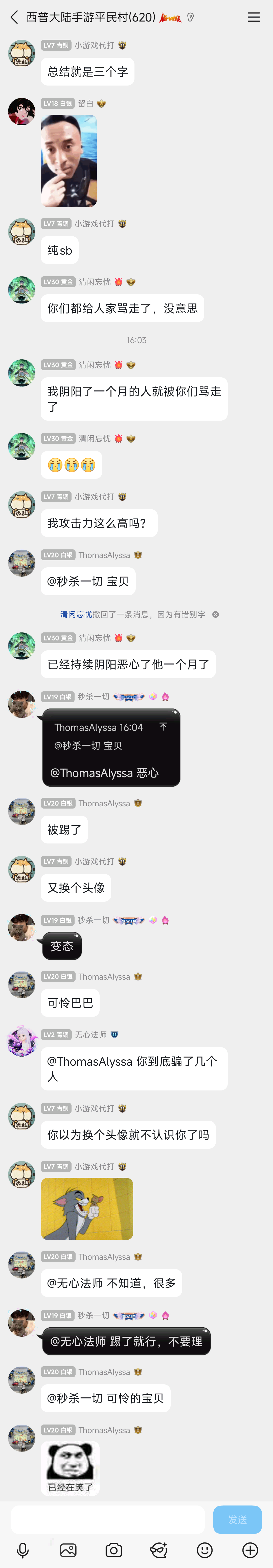Tap the smiley emoji picker icon
273x1568 pixels.
[x=204, y=1550]
